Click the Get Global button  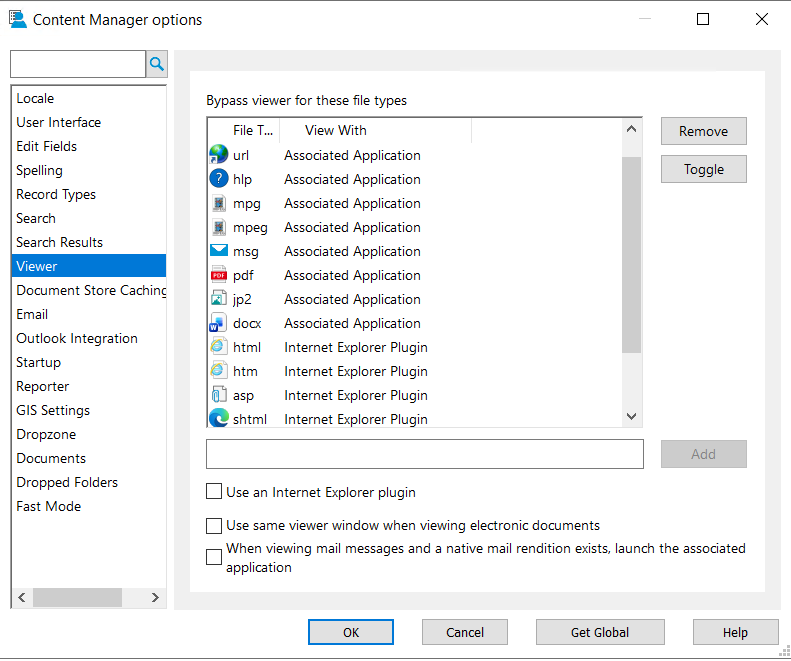pos(600,632)
